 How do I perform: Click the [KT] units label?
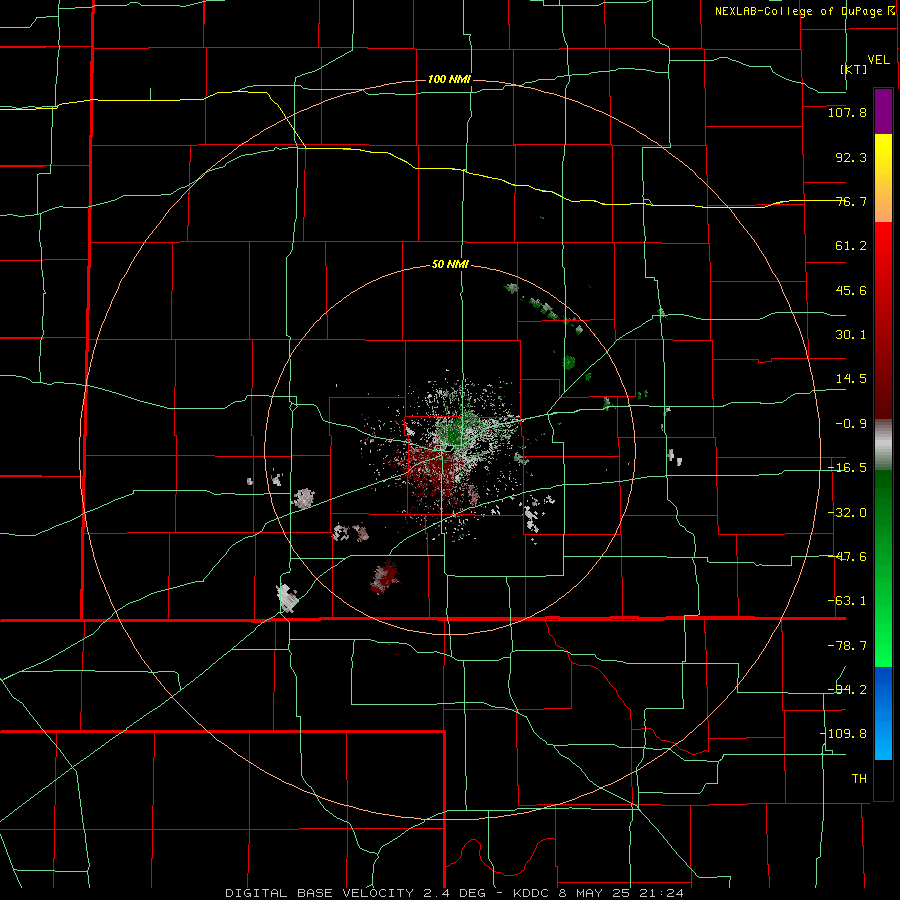pyautogui.click(x=854, y=69)
